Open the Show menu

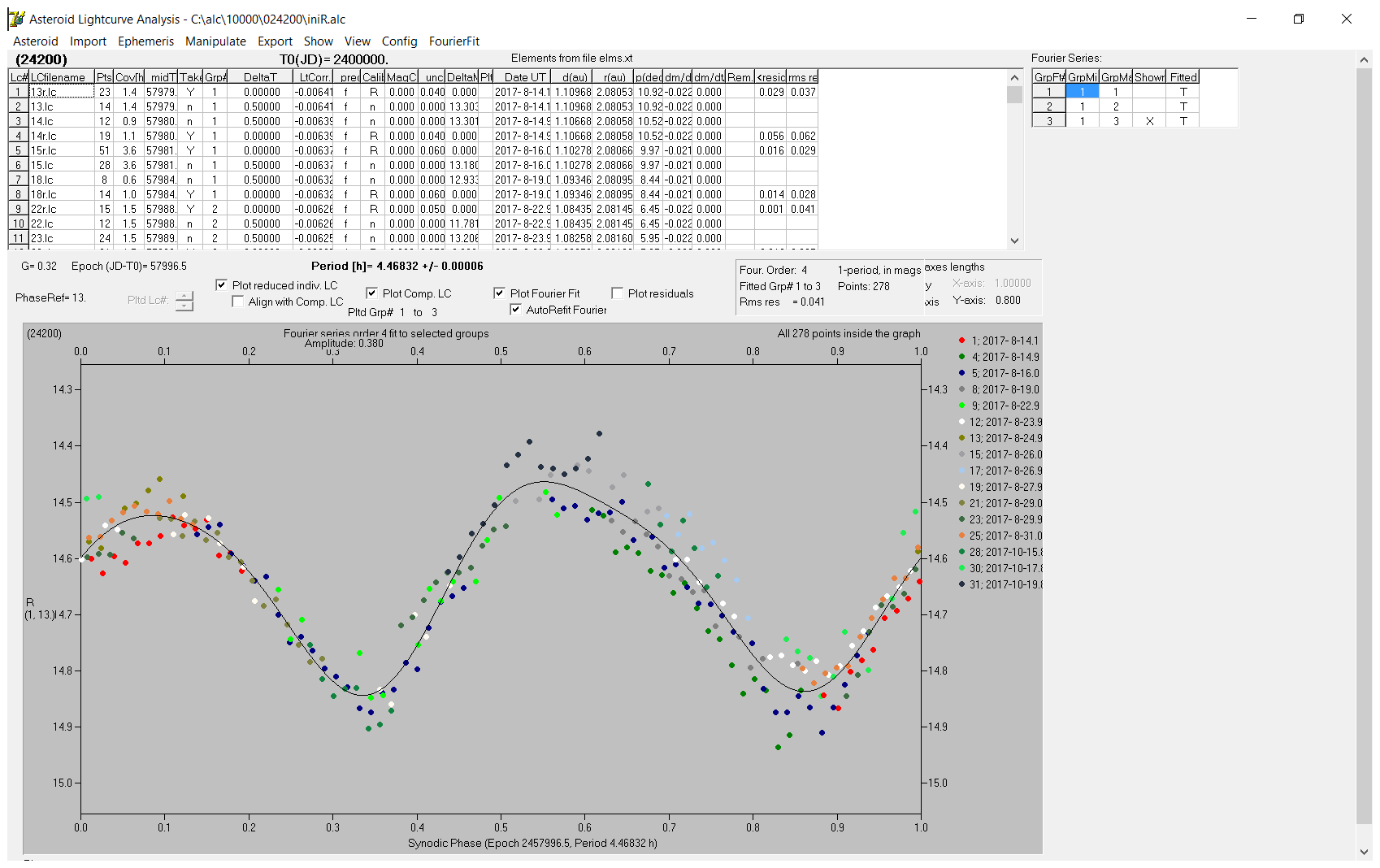click(x=319, y=41)
